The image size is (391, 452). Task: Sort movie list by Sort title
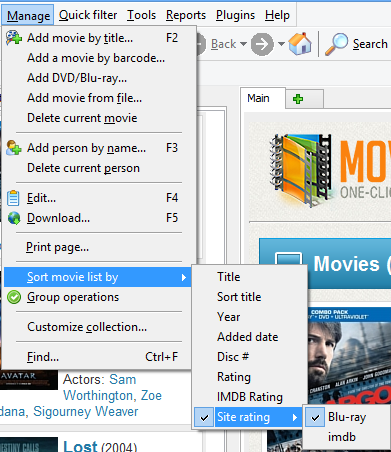click(x=250, y=297)
